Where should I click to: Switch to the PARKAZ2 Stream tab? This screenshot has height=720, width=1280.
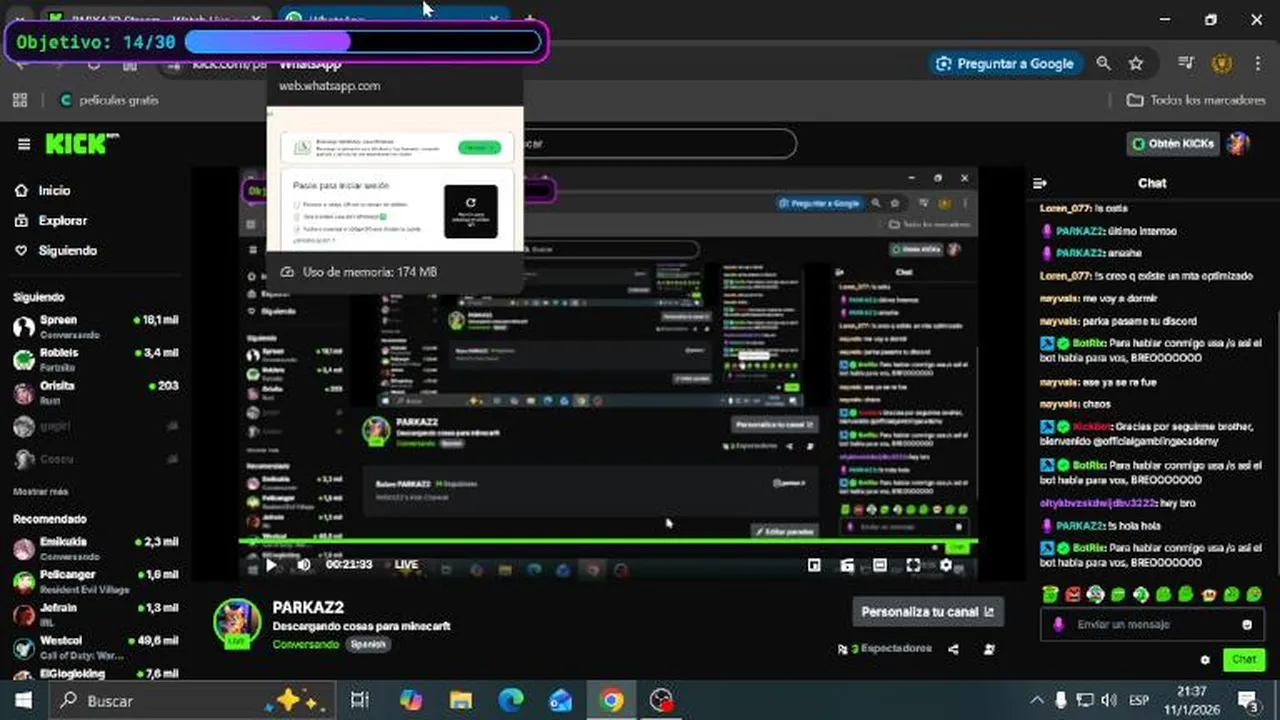point(155,18)
